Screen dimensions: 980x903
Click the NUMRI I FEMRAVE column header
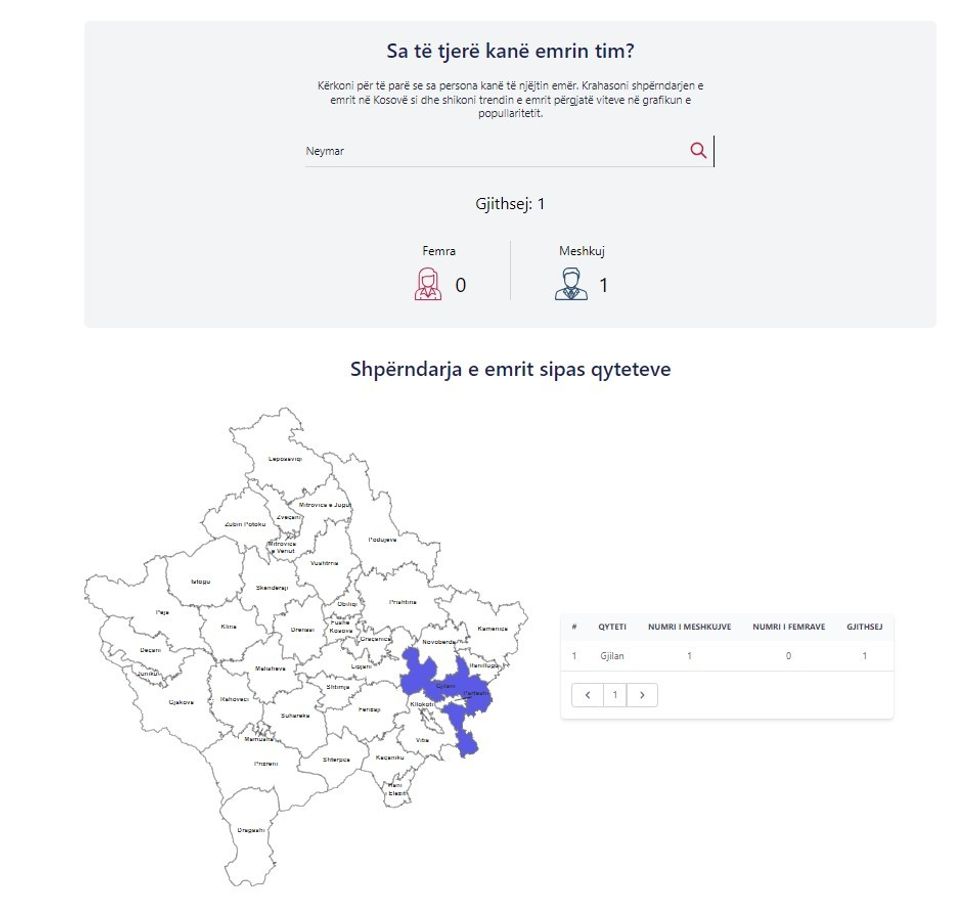(788, 627)
